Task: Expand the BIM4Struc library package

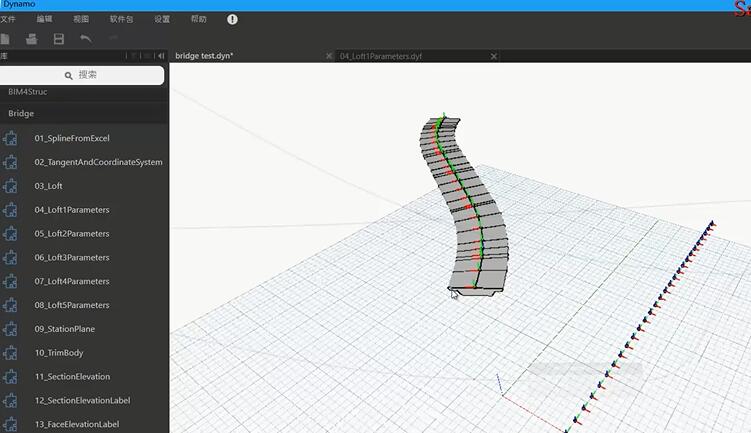Action: coord(28,92)
